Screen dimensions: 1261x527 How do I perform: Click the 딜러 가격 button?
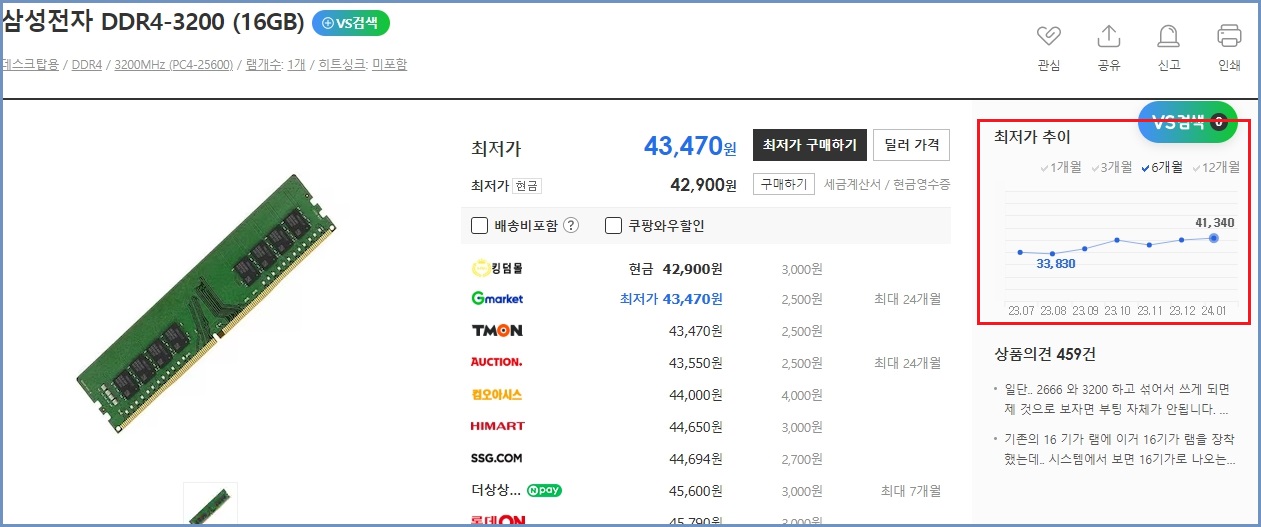click(x=911, y=145)
